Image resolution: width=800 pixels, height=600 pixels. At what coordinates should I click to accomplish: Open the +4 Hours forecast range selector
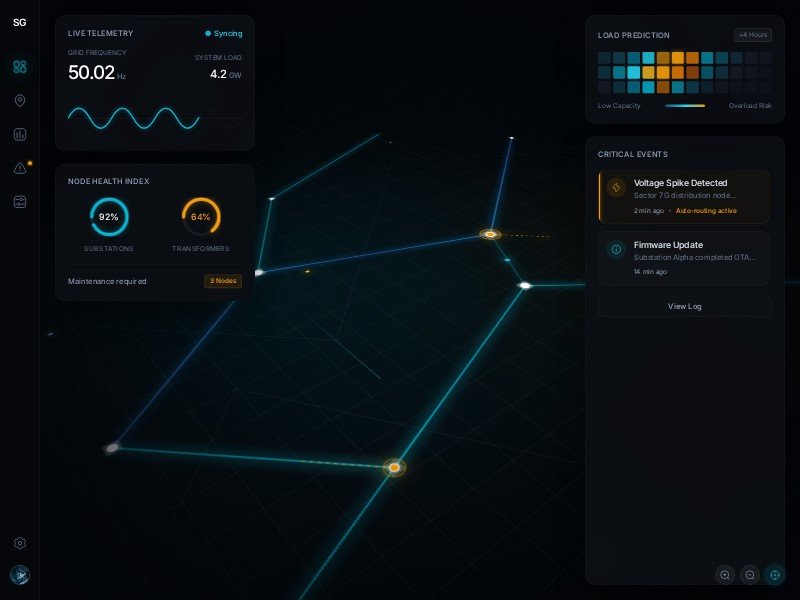click(x=752, y=35)
